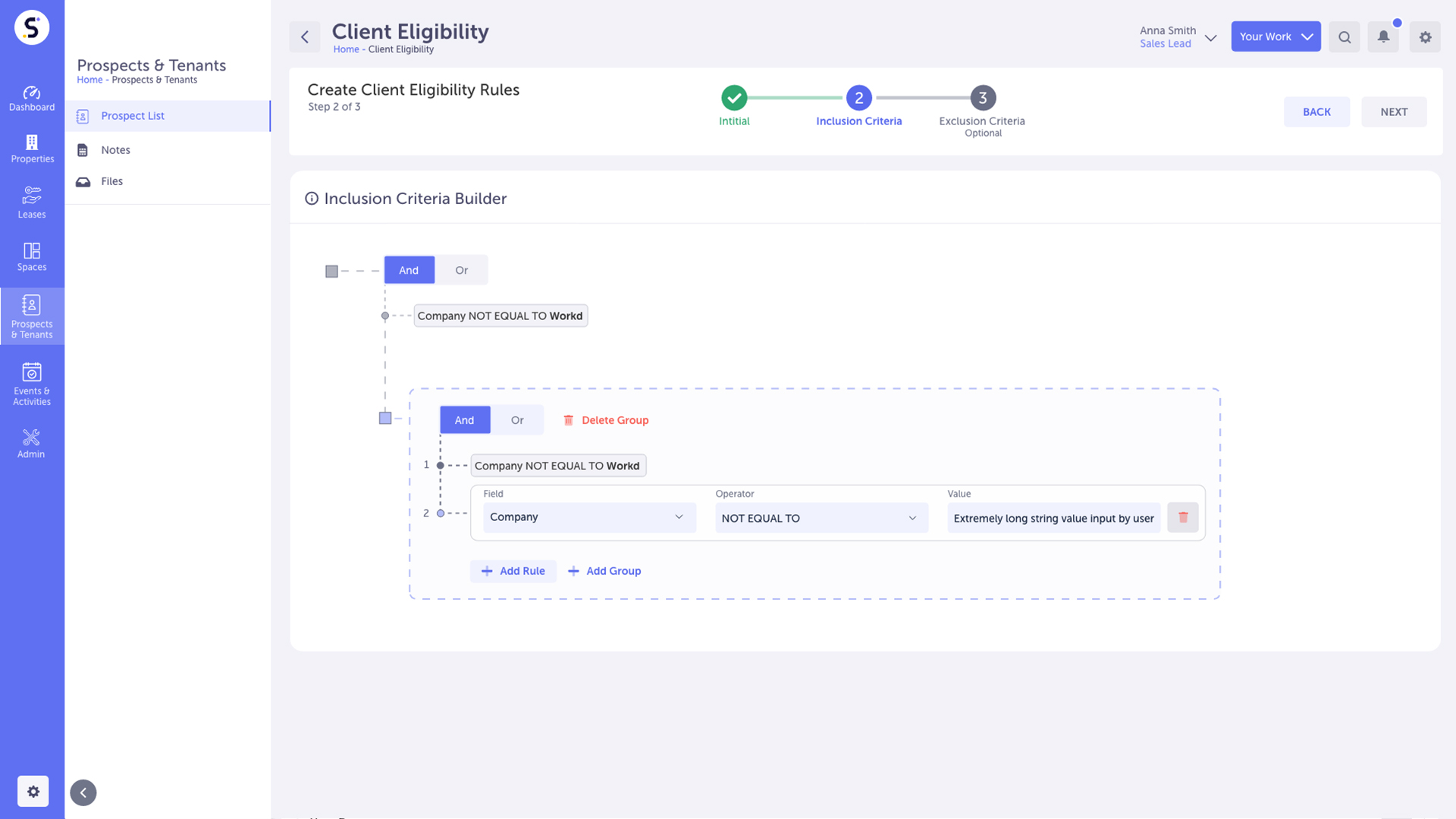Click Add Rule to insert a new rule
The height and width of the screenshot is (819, 1456).
(513, 571)
